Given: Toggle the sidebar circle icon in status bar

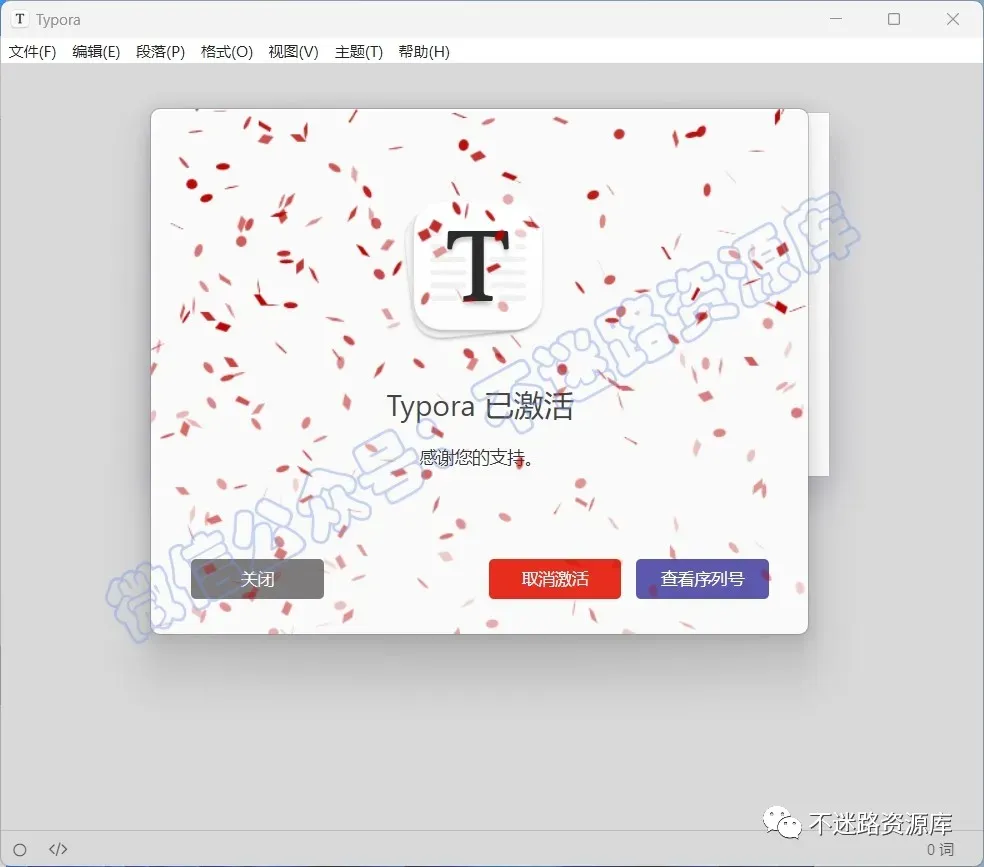Looking at the screenshot, I should pyautogui.click(x=20, y=850).
